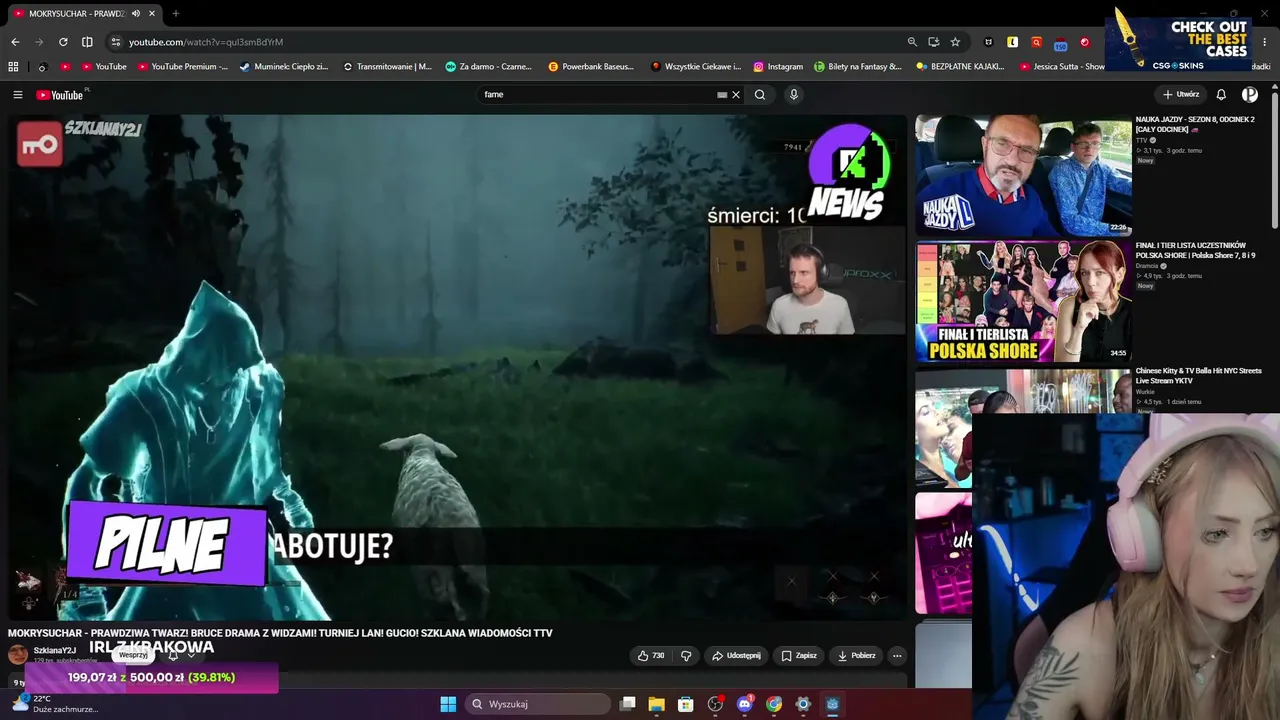Click the taskbar Wyszukaj search box

538,704
